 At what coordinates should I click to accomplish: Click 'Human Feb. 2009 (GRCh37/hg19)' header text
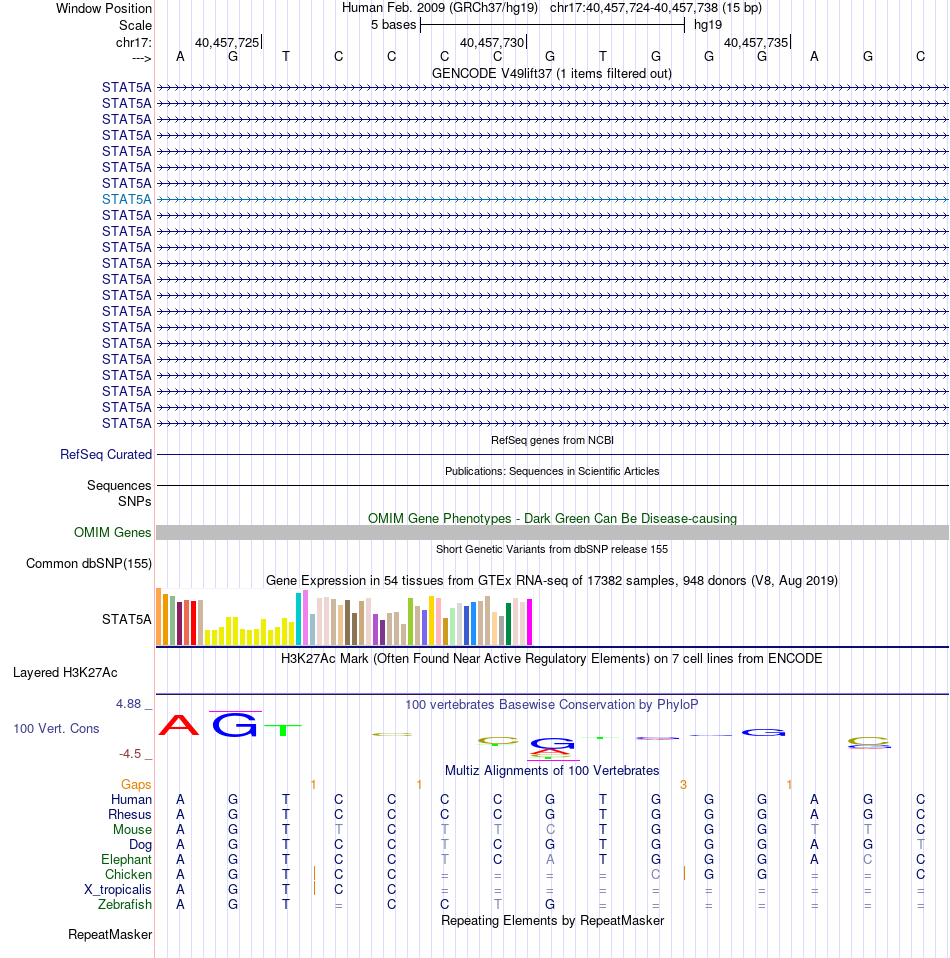click(440, 8)
